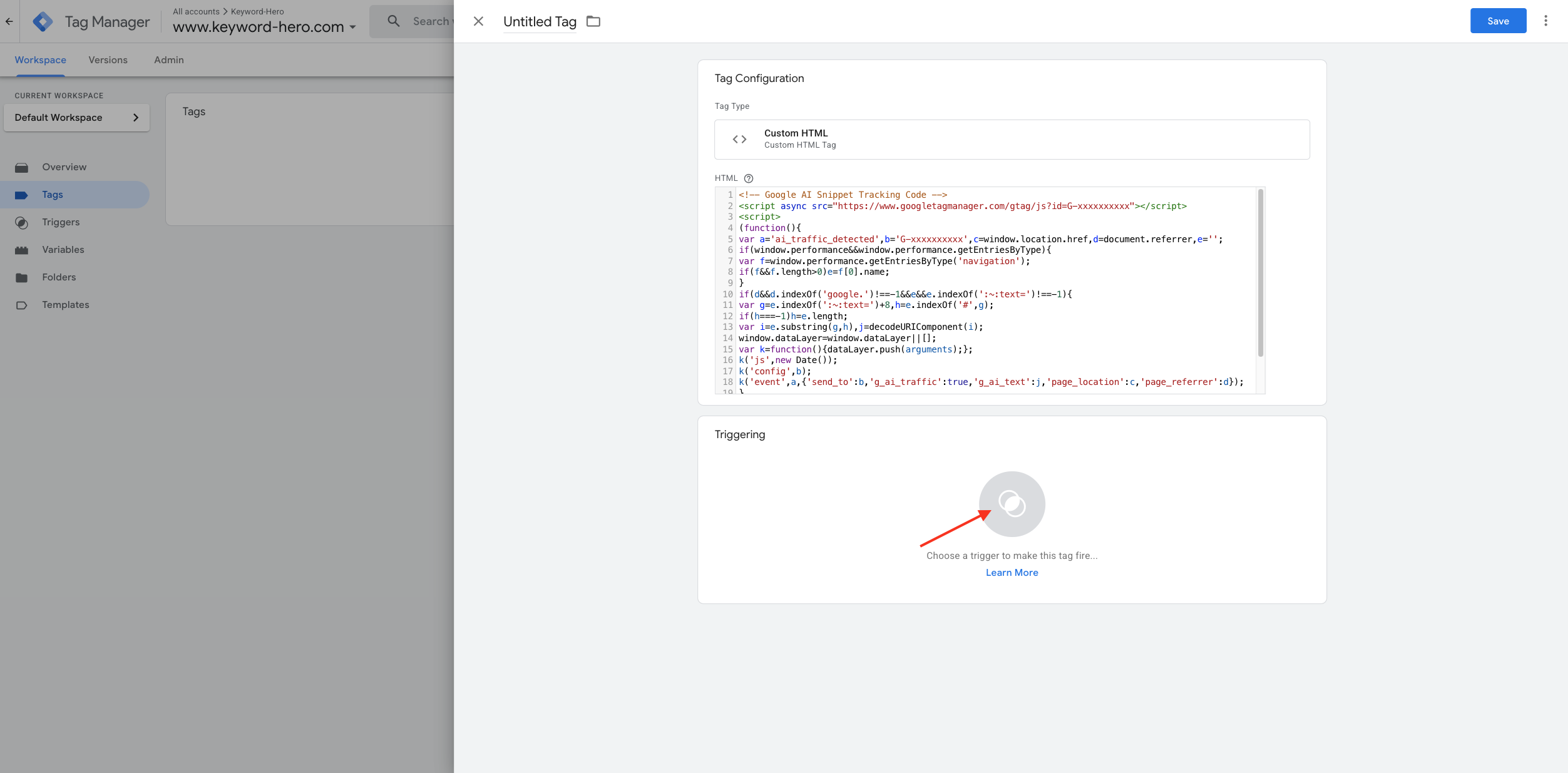Click the search magnifier icon
Viewport: 1568px width, 773px height.
(394, 21)
